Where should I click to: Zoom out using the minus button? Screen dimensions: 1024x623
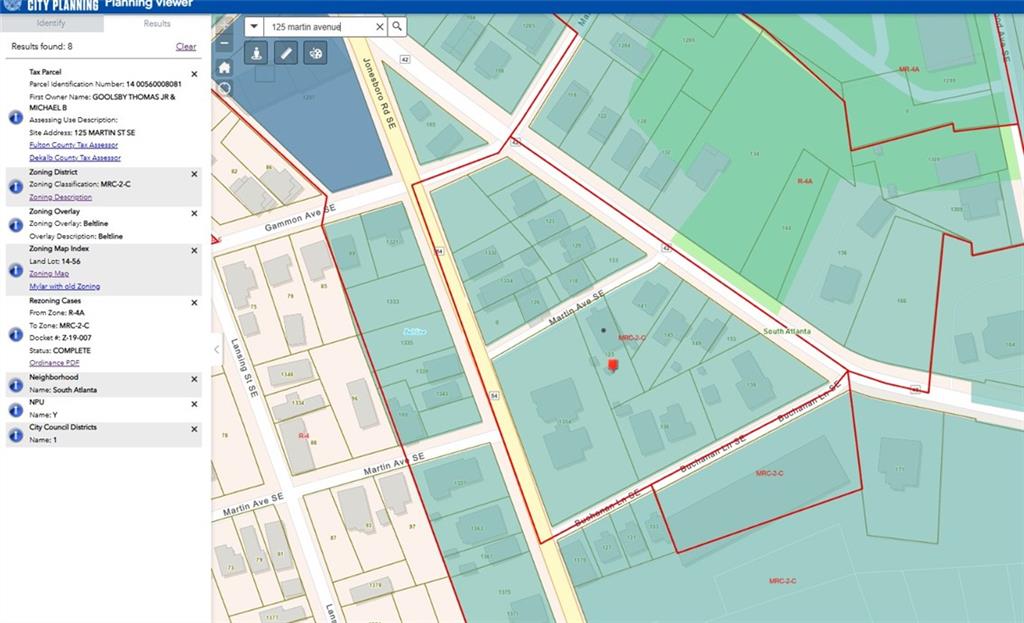225,44
